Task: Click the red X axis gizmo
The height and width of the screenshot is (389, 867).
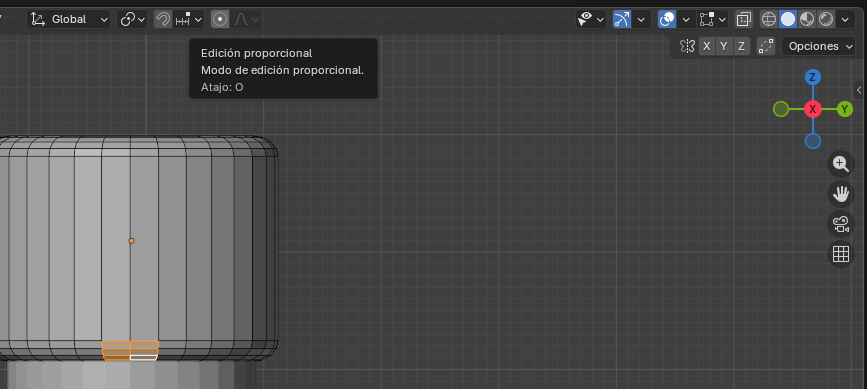Action: [x=813, y=109]
